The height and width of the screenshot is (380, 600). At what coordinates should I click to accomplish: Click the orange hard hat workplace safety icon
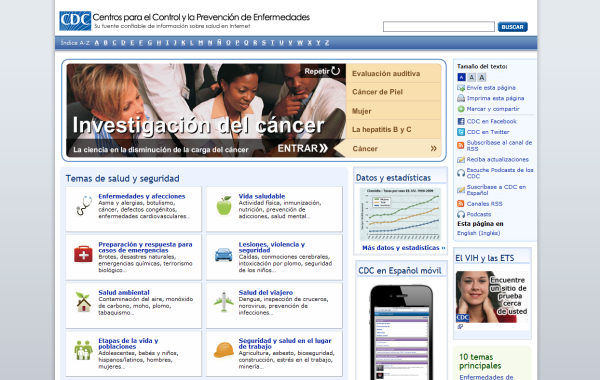click(x=223, y=350)
